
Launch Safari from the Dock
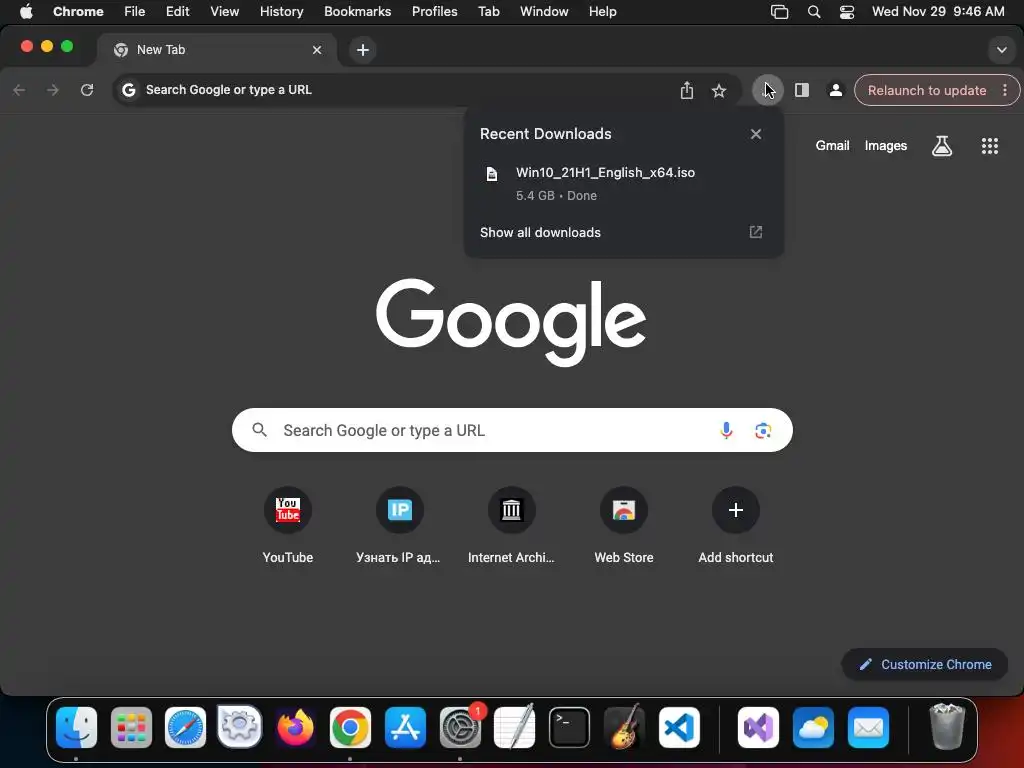185,727
